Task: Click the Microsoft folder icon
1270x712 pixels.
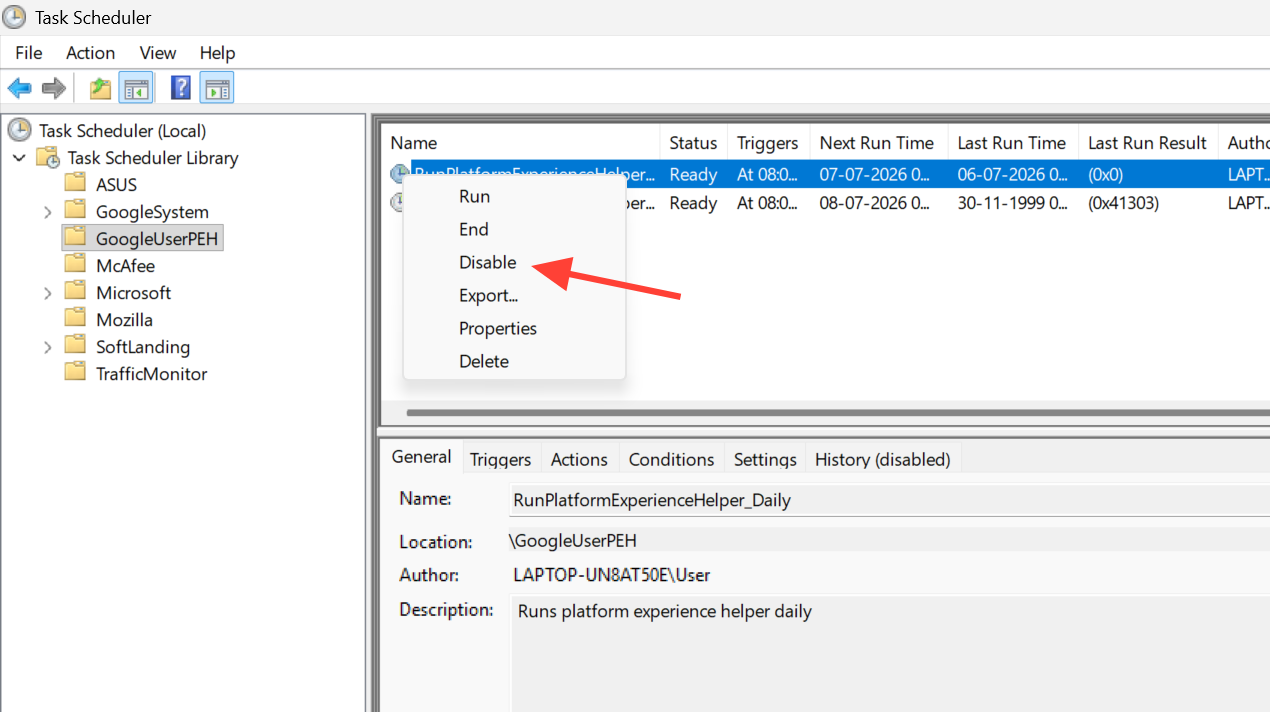Action: [75, 292]
